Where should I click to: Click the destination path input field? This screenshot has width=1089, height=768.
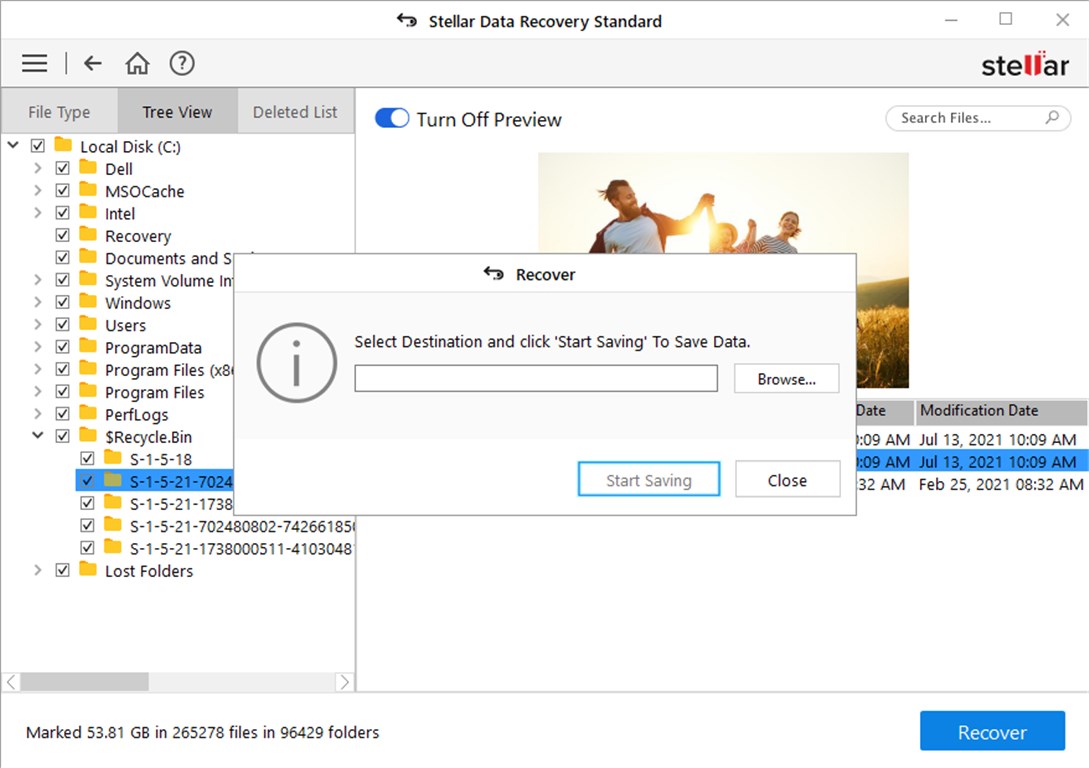[x=535, y=378]
